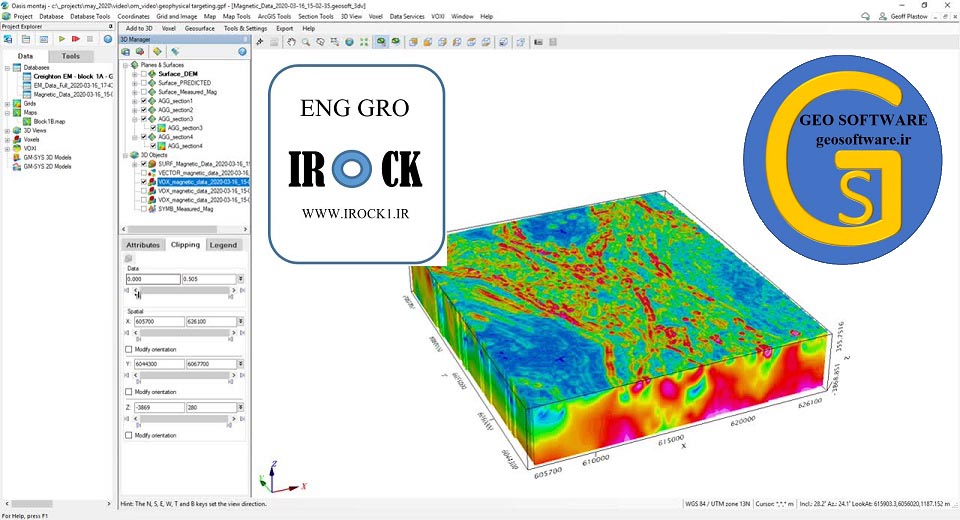Uncheck the AGG_section1 checkbox

[x=144, y=101]
